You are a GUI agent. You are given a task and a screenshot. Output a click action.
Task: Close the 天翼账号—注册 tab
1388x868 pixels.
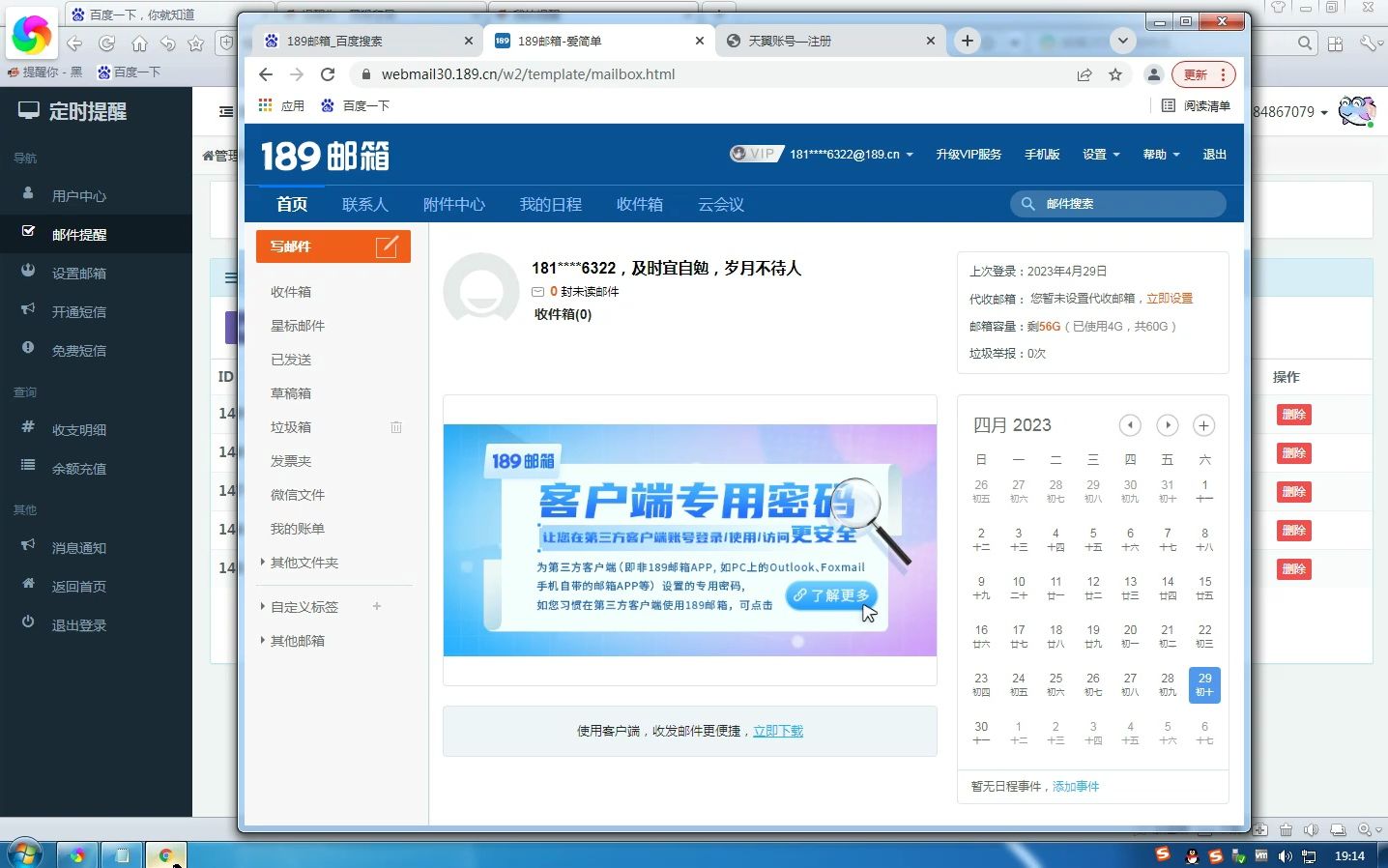click(x=931, y=41)
